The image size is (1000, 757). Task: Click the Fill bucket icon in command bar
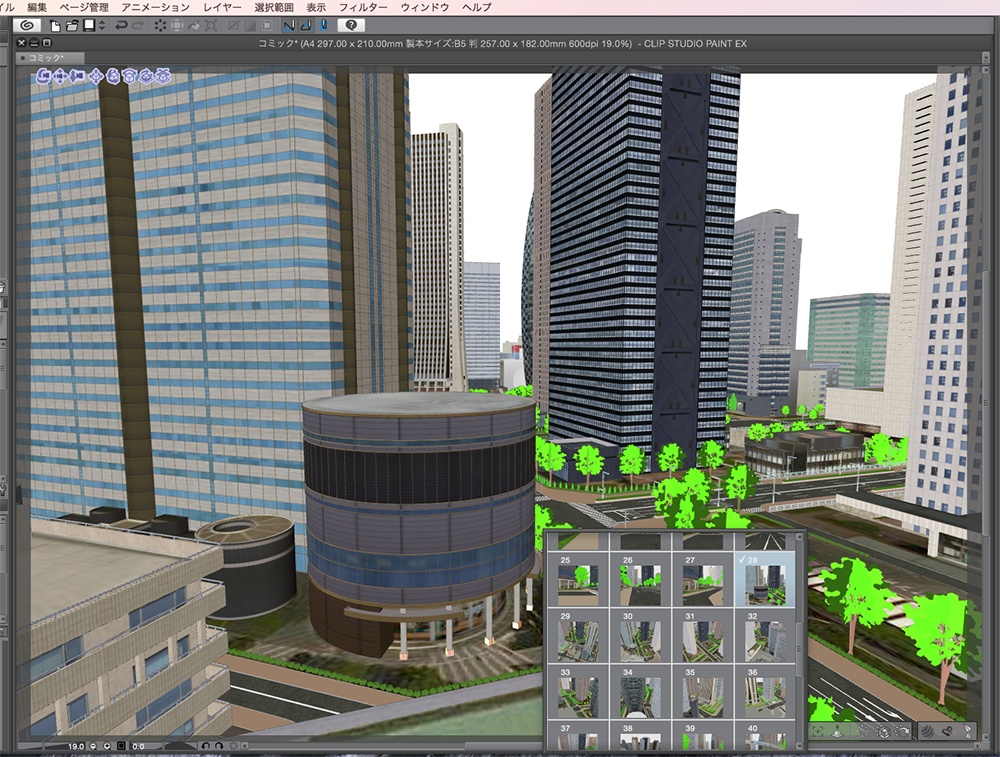[x=193, y=26]
